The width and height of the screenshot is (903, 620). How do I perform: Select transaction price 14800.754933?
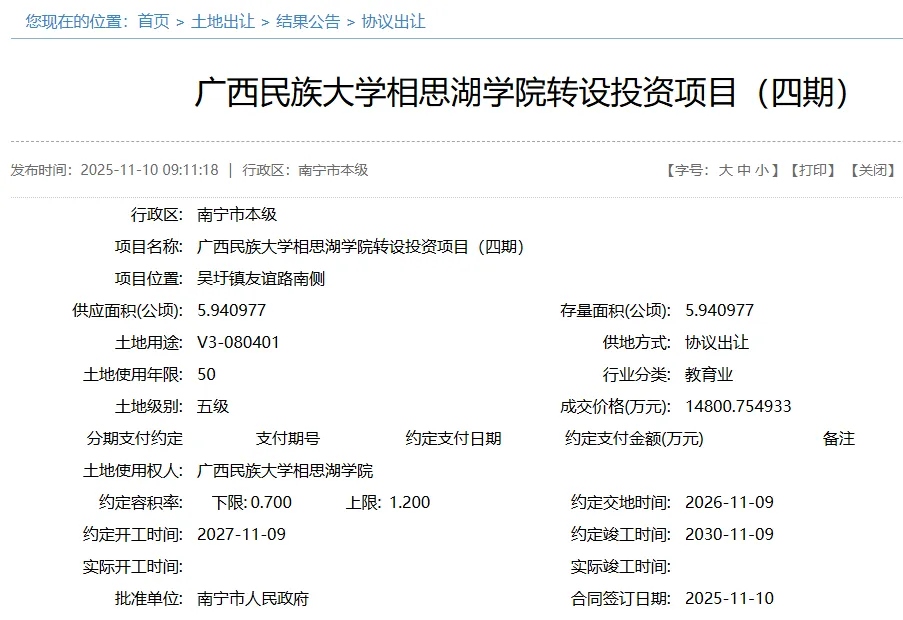[738, 406]
